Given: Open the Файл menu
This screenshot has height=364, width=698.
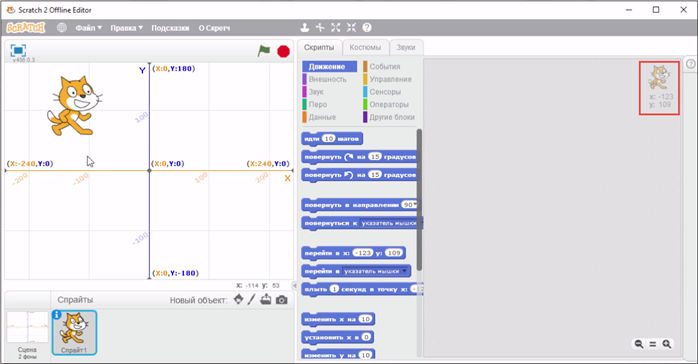Looking at the screenshot, I should point(89,28).
